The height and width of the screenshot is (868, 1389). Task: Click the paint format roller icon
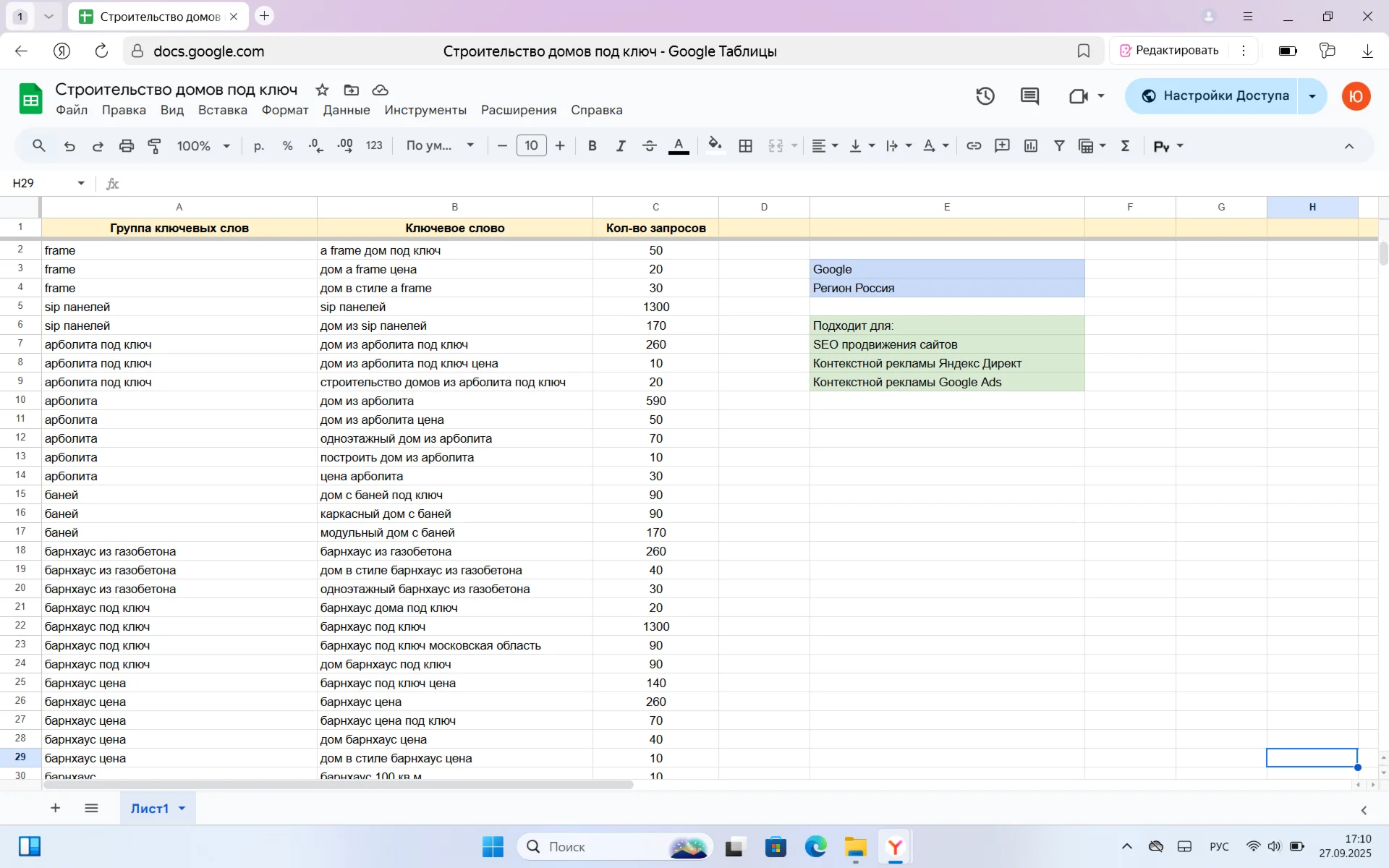pyautogui.click(x=155, y=146)
